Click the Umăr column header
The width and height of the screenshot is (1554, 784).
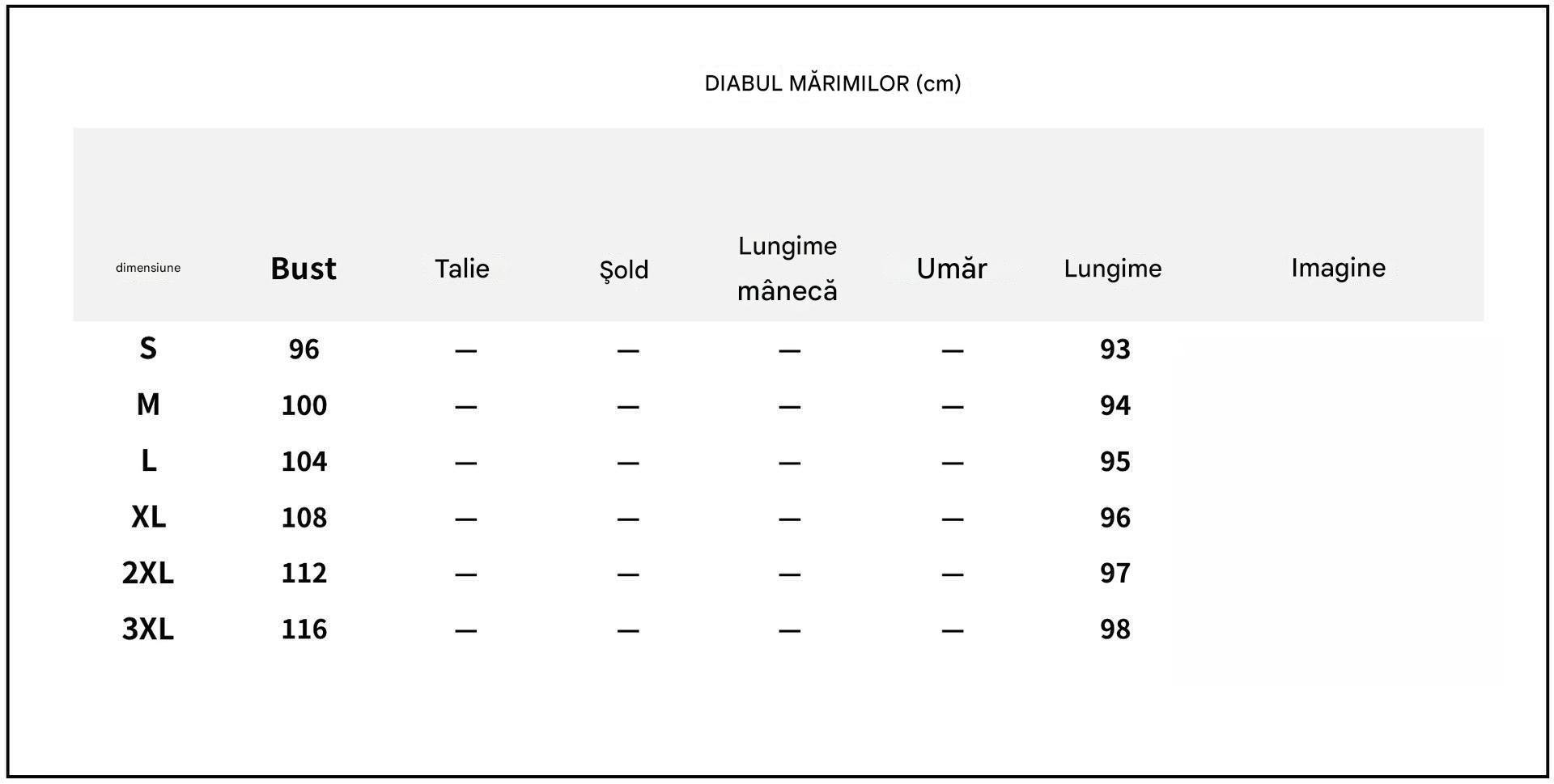click(x=952, y=268)
